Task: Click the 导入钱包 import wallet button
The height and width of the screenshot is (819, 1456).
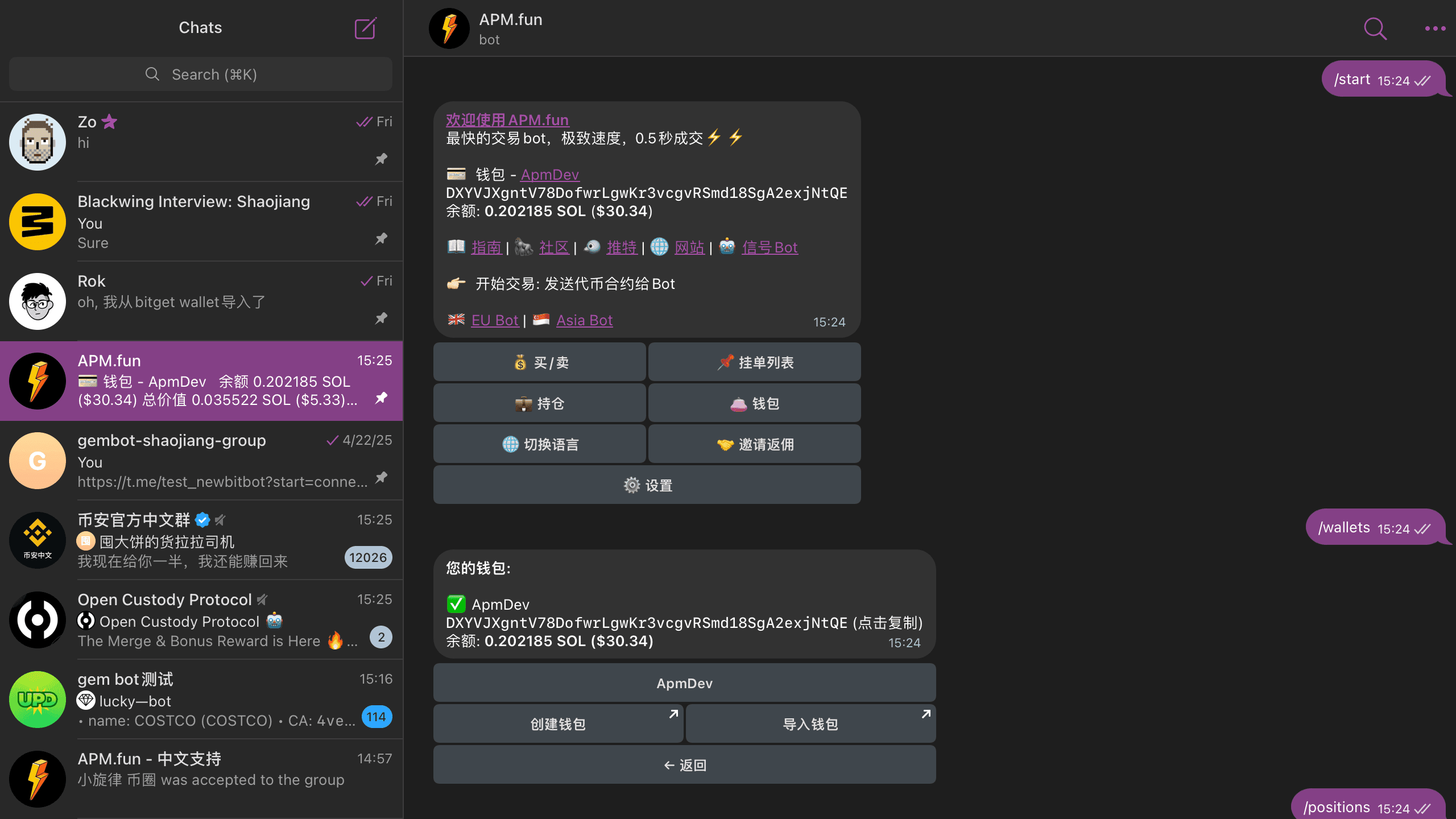Action: coord(810,723)
